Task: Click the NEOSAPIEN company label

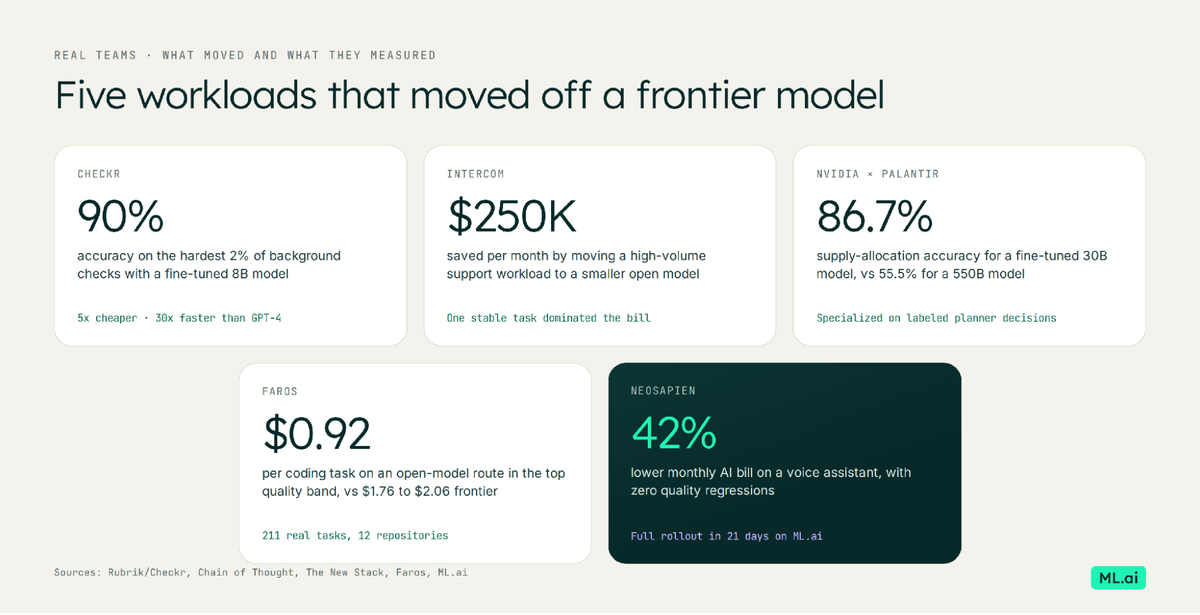Action: 663,391
